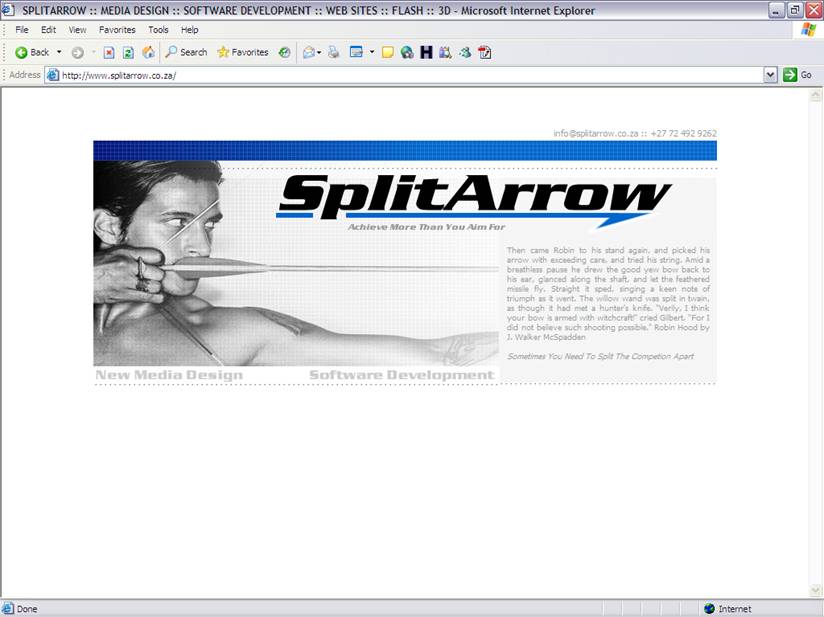
Task: Stop loading with the red X icon
Action: (109, 52)
